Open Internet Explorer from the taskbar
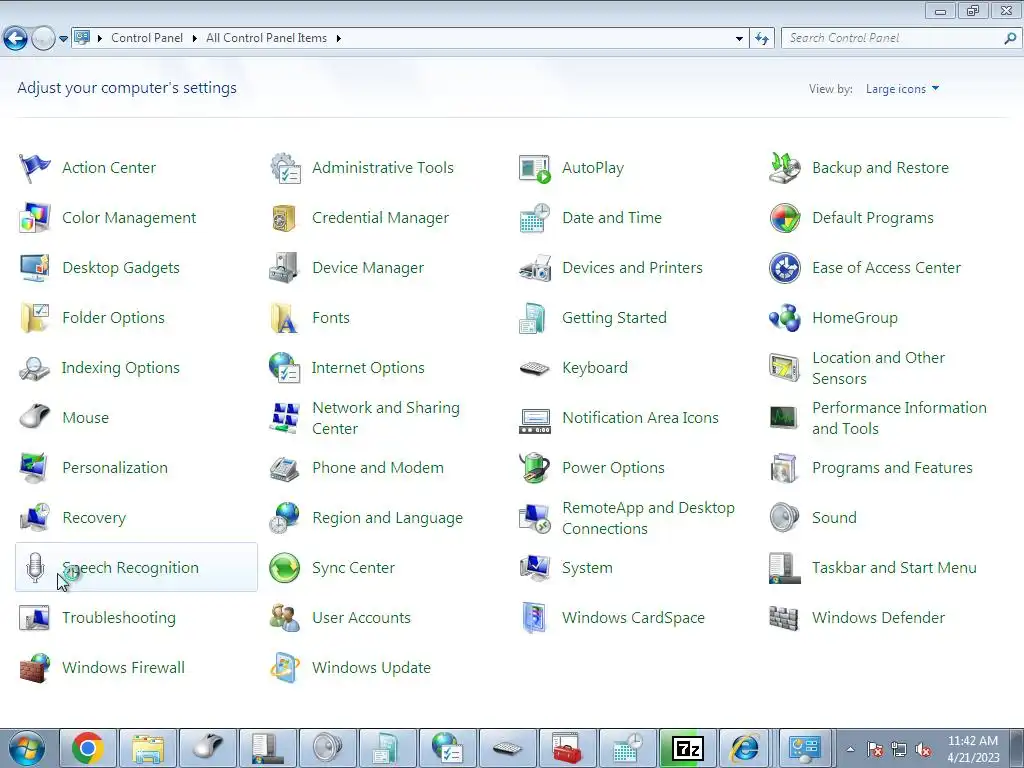1024x768 pixels. click(745, 748)
